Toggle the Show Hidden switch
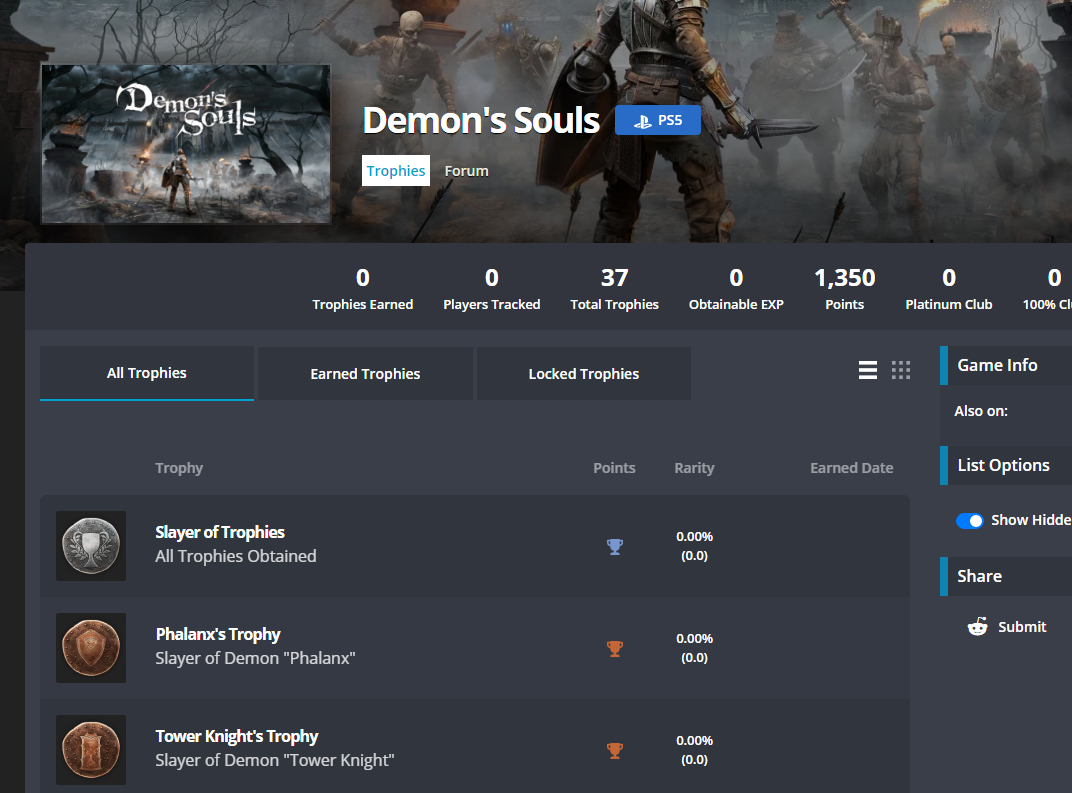 click(x=969, y=520)
